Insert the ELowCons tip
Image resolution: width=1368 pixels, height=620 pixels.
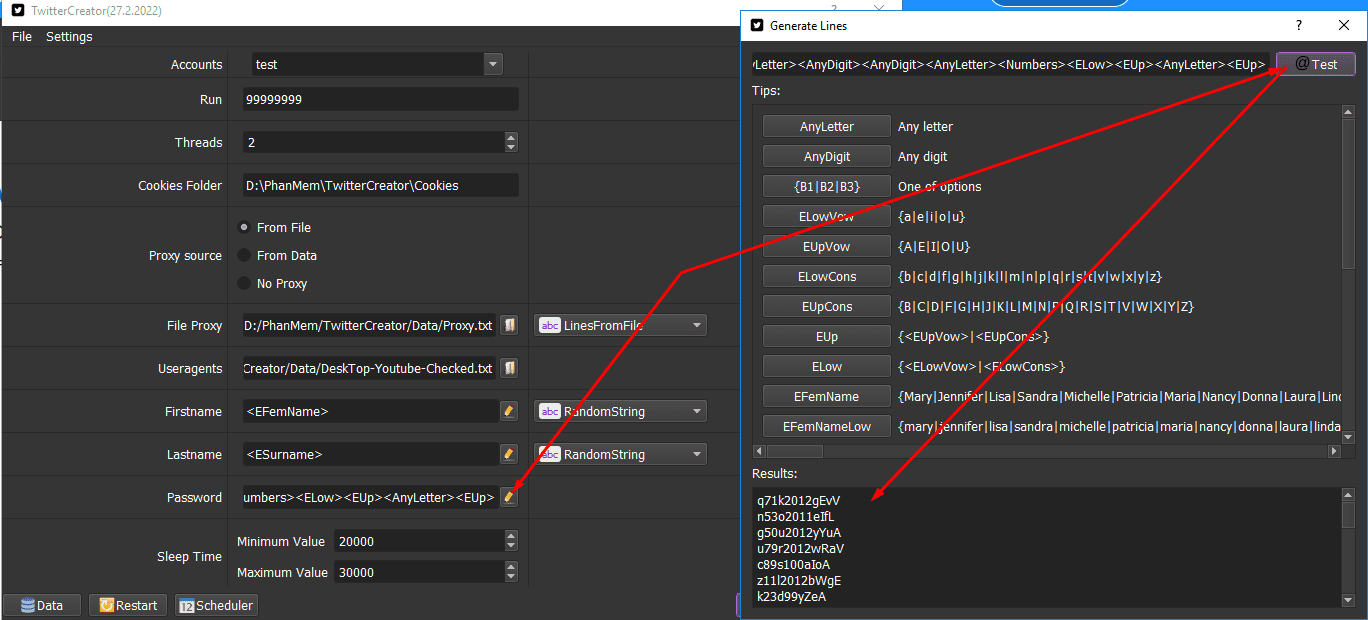[827, 276]
